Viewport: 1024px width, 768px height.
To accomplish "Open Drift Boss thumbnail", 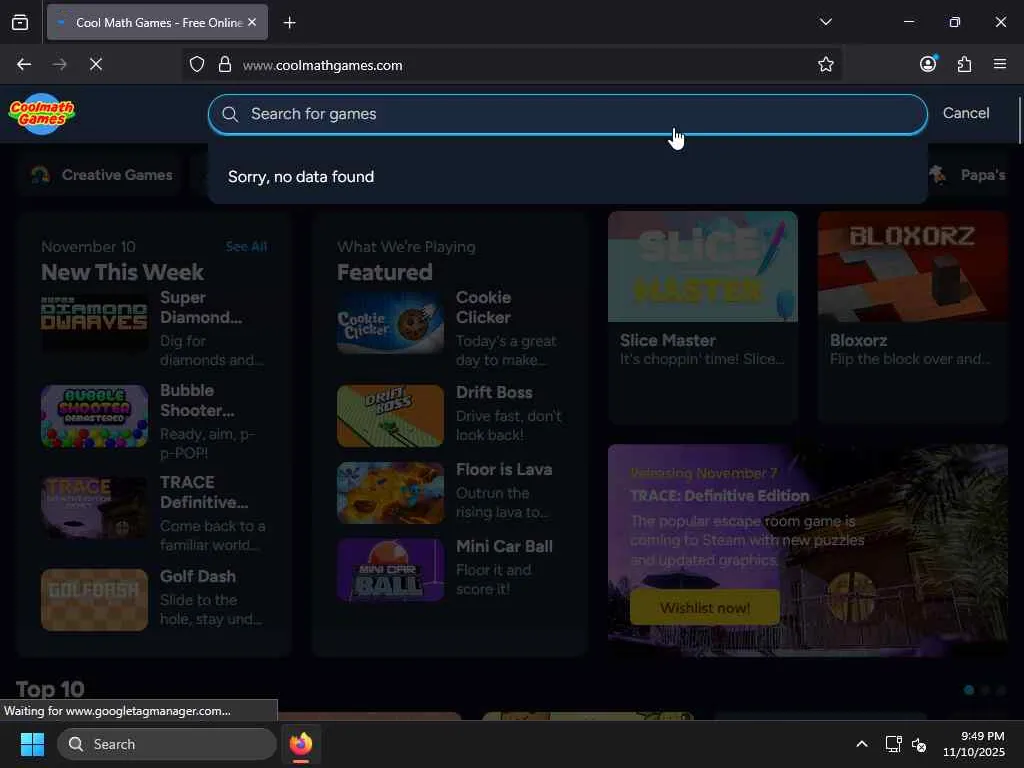I will (x=390, y=416).
